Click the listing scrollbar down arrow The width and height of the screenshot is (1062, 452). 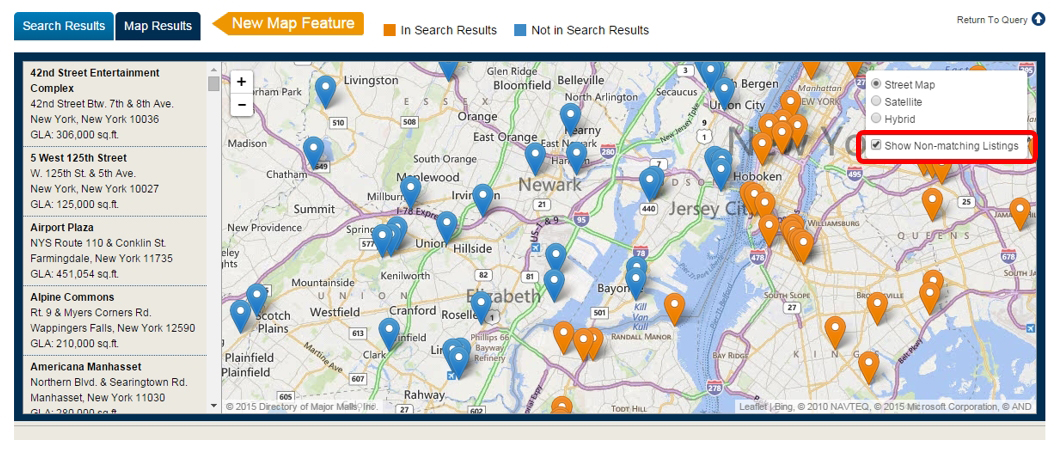pyautogui.click(x=213, y=404)
